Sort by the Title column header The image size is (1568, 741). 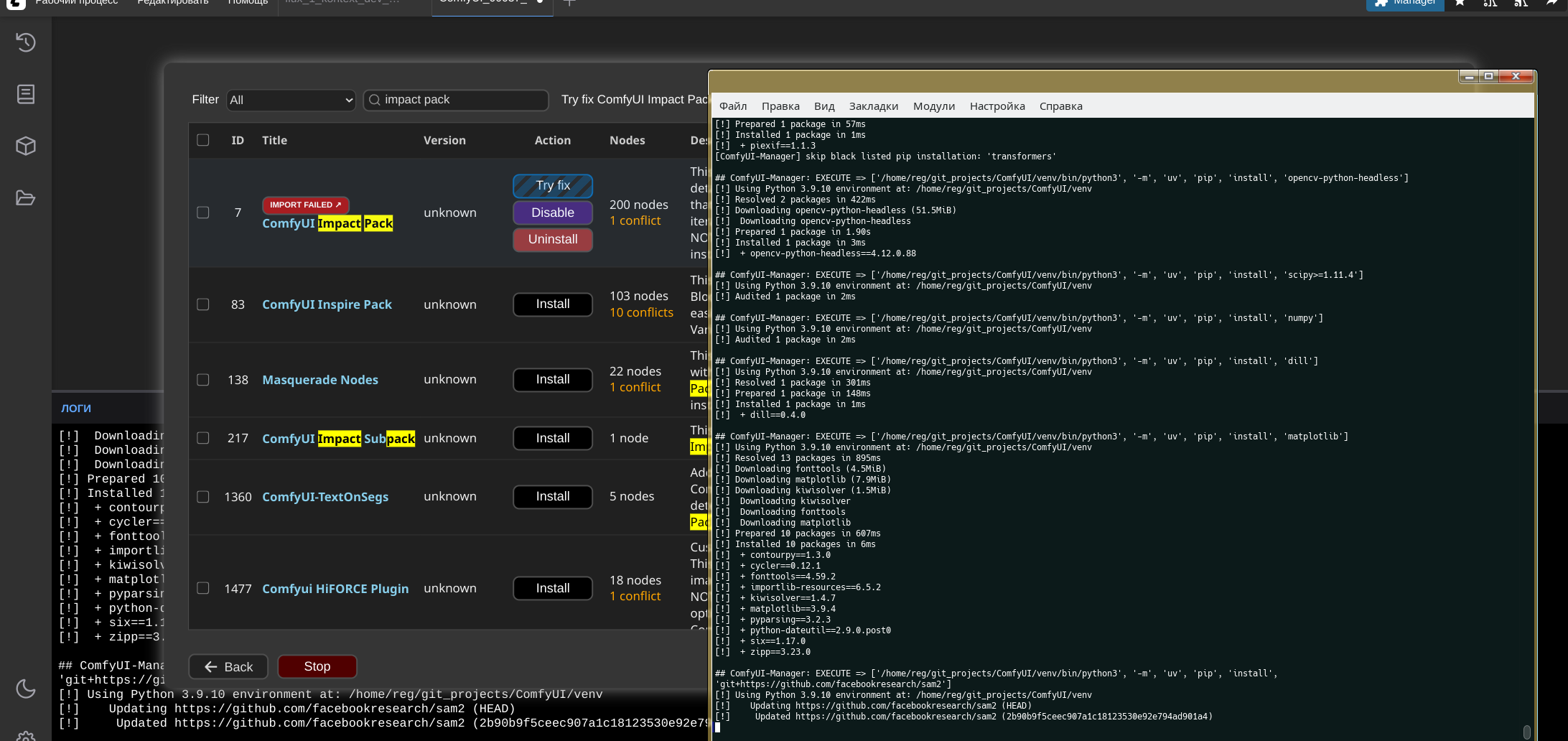point(274,140)
